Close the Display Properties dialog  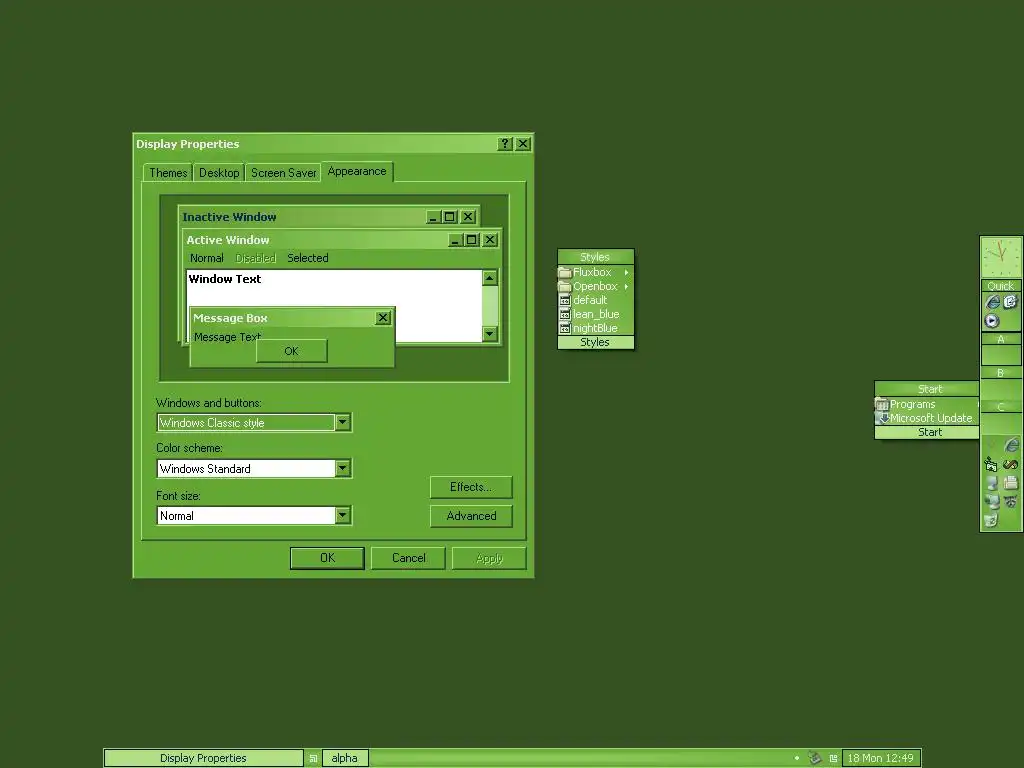523,144
